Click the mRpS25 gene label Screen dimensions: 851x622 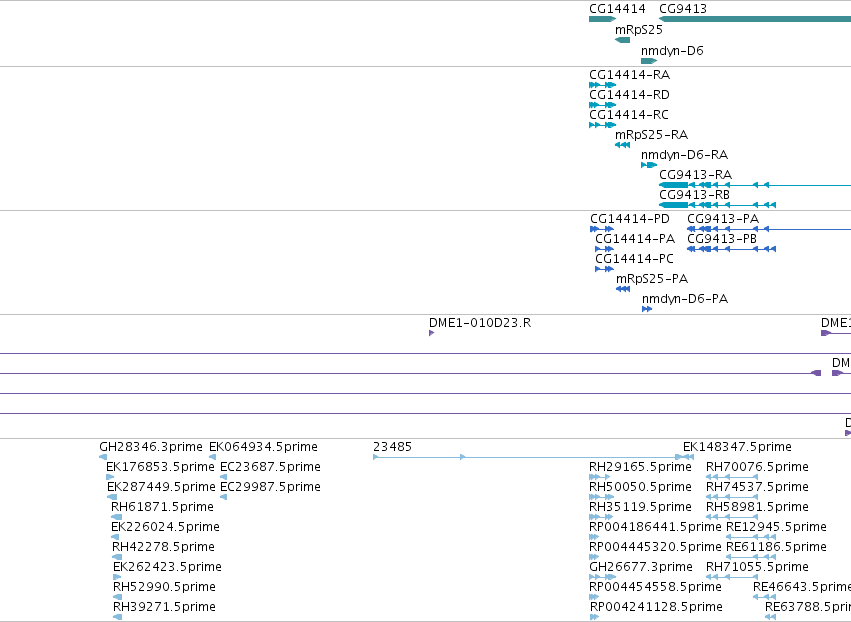tap(638, 30)
